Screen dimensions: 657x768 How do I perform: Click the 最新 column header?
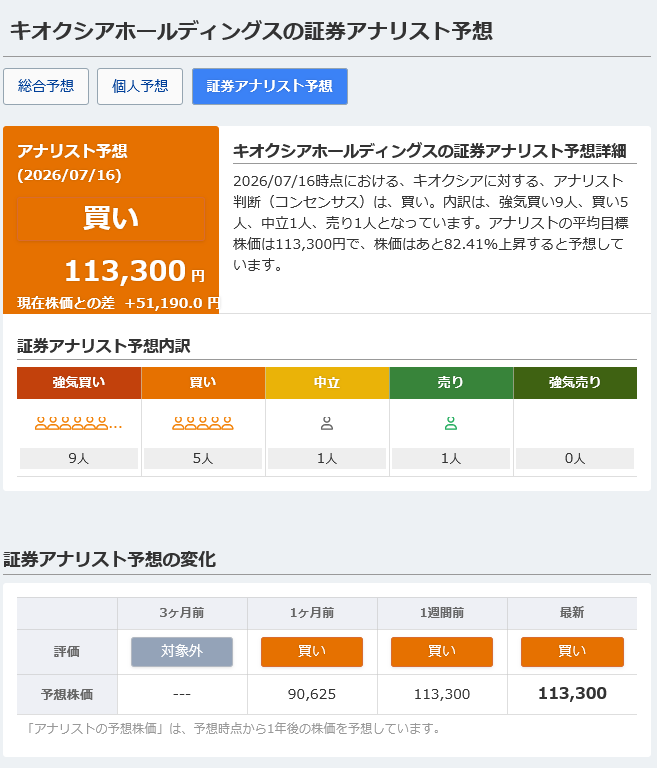[572, 613]
